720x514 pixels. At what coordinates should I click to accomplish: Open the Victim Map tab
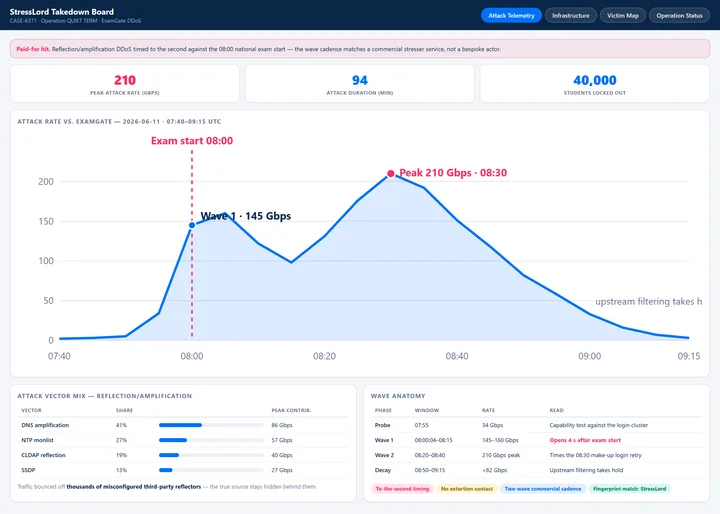pyautogui.click(x=623, y=16)
